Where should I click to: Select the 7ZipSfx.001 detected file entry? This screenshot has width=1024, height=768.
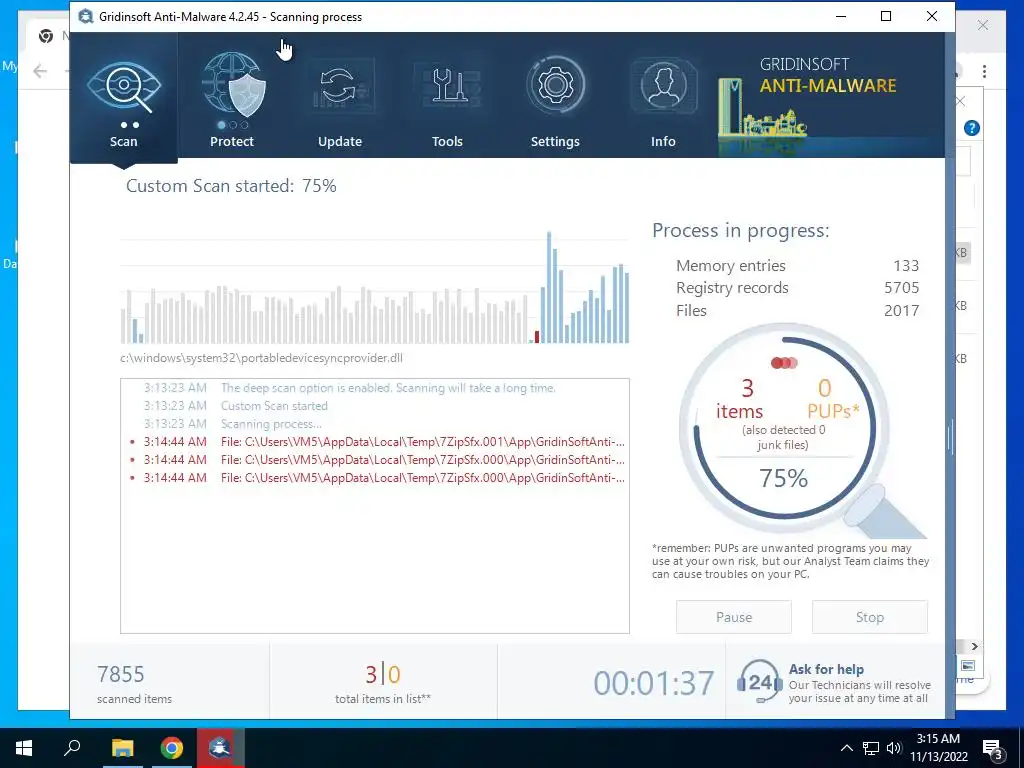point(377,442)
